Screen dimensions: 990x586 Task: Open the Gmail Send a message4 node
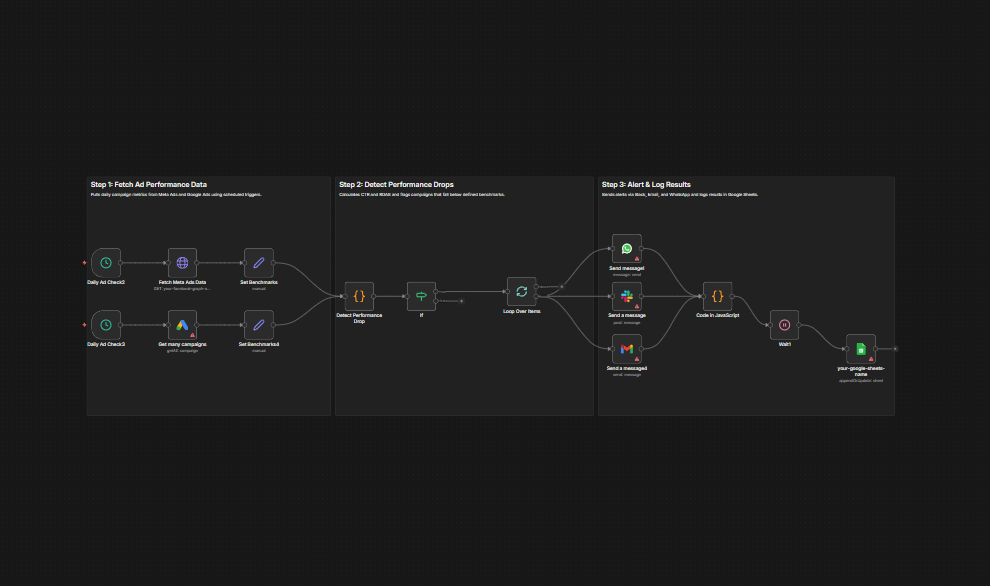[626, 348]
